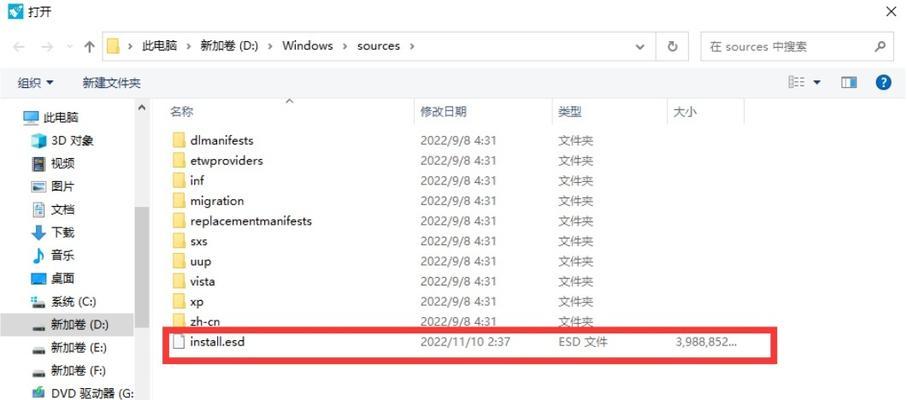Click the install.esd file icon
Screen dimensions: 907x400
[x=179, y=342]
